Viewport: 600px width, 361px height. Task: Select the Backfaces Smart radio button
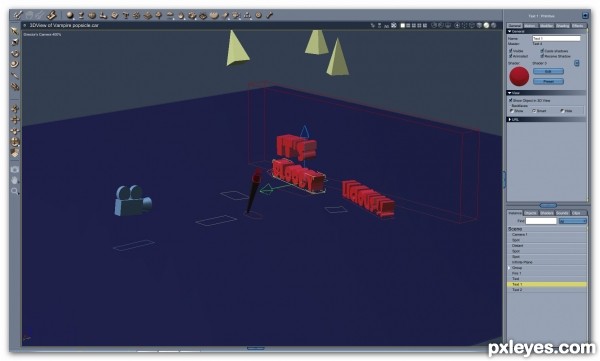pos(534,111)
